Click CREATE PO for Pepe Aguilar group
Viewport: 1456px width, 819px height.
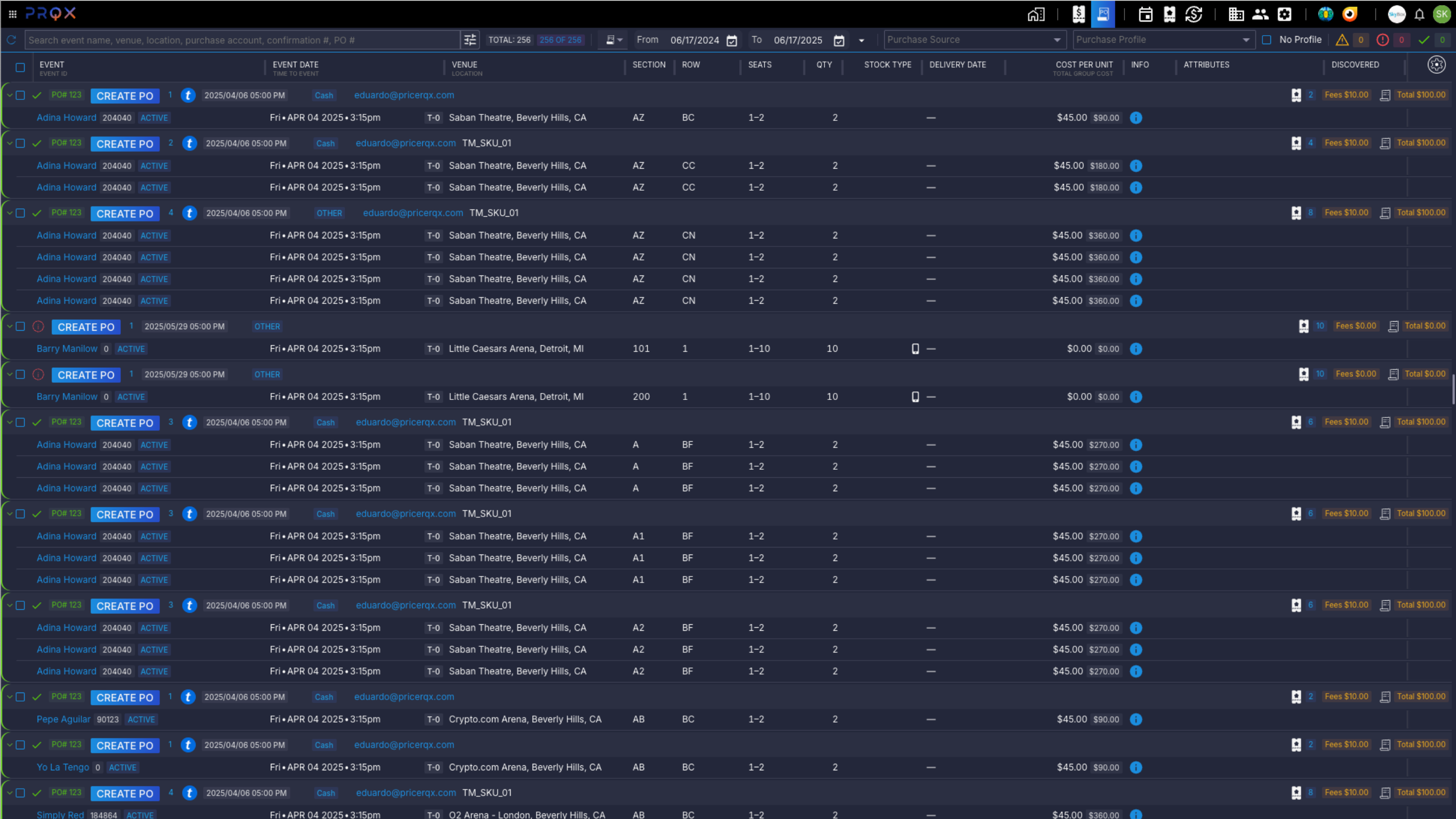click(x=124, y=698)
